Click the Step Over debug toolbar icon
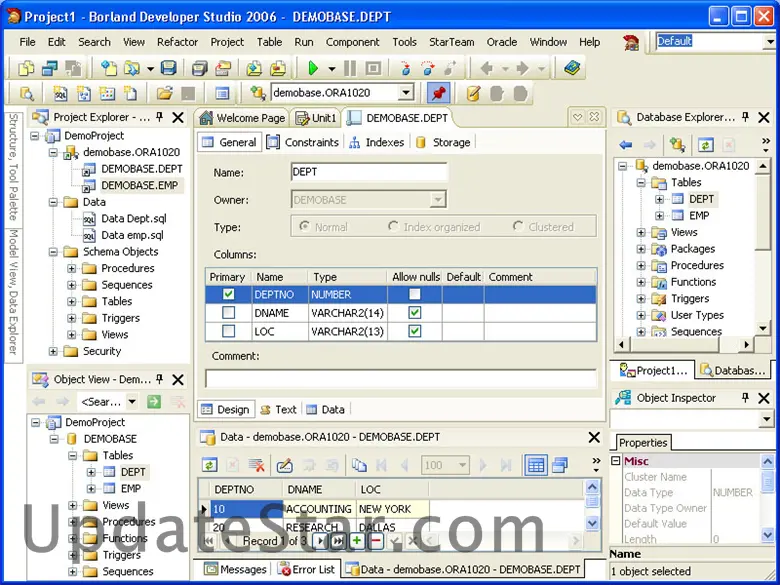 [427, 68]
